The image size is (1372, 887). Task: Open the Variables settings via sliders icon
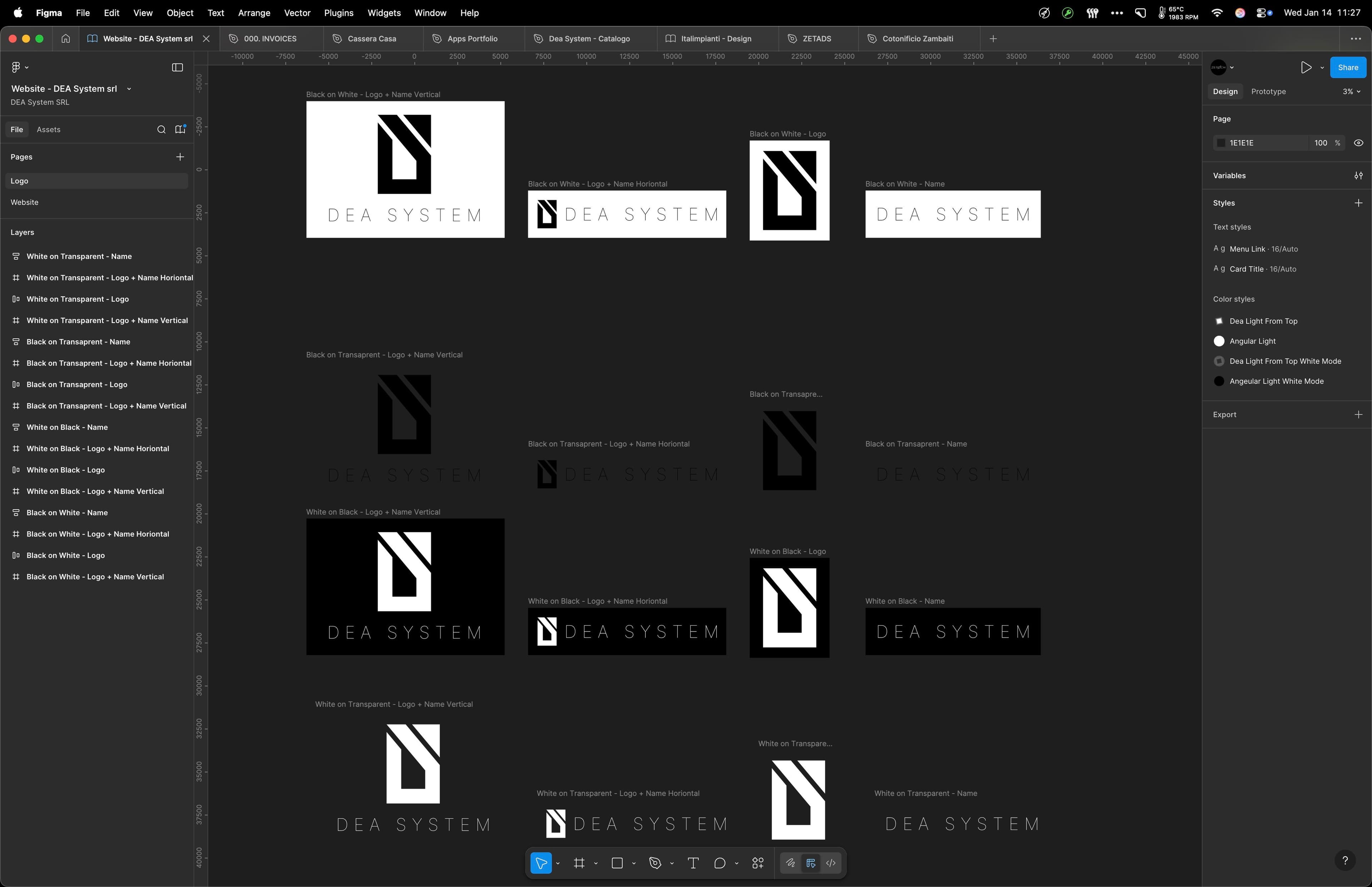(x=1359, y=175)
